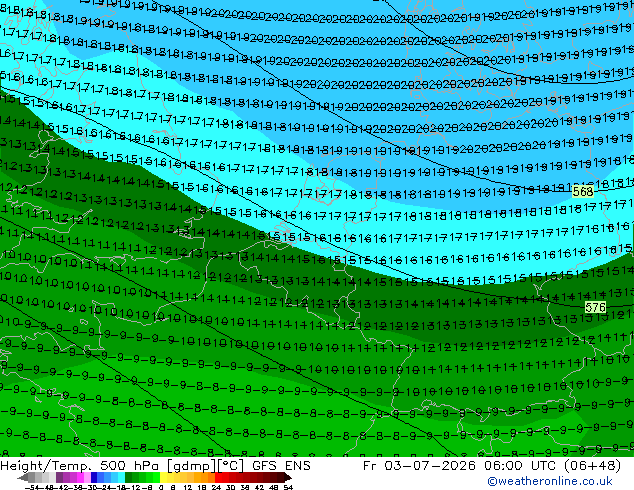Click the GFS ENS model label
Viewport: 634px width, 490px height.
coord(281,466)
